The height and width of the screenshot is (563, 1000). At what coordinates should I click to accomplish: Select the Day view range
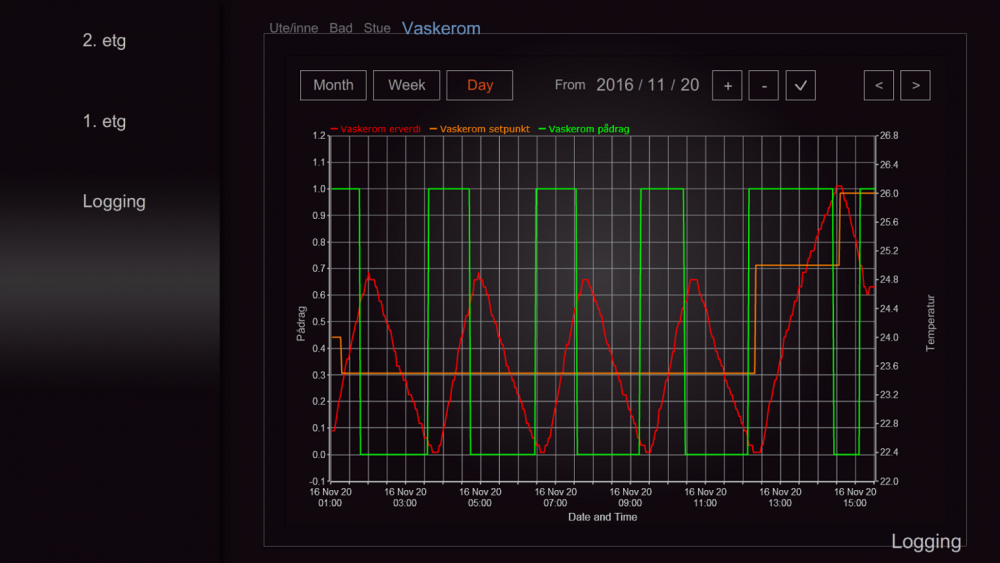point(479,86)
